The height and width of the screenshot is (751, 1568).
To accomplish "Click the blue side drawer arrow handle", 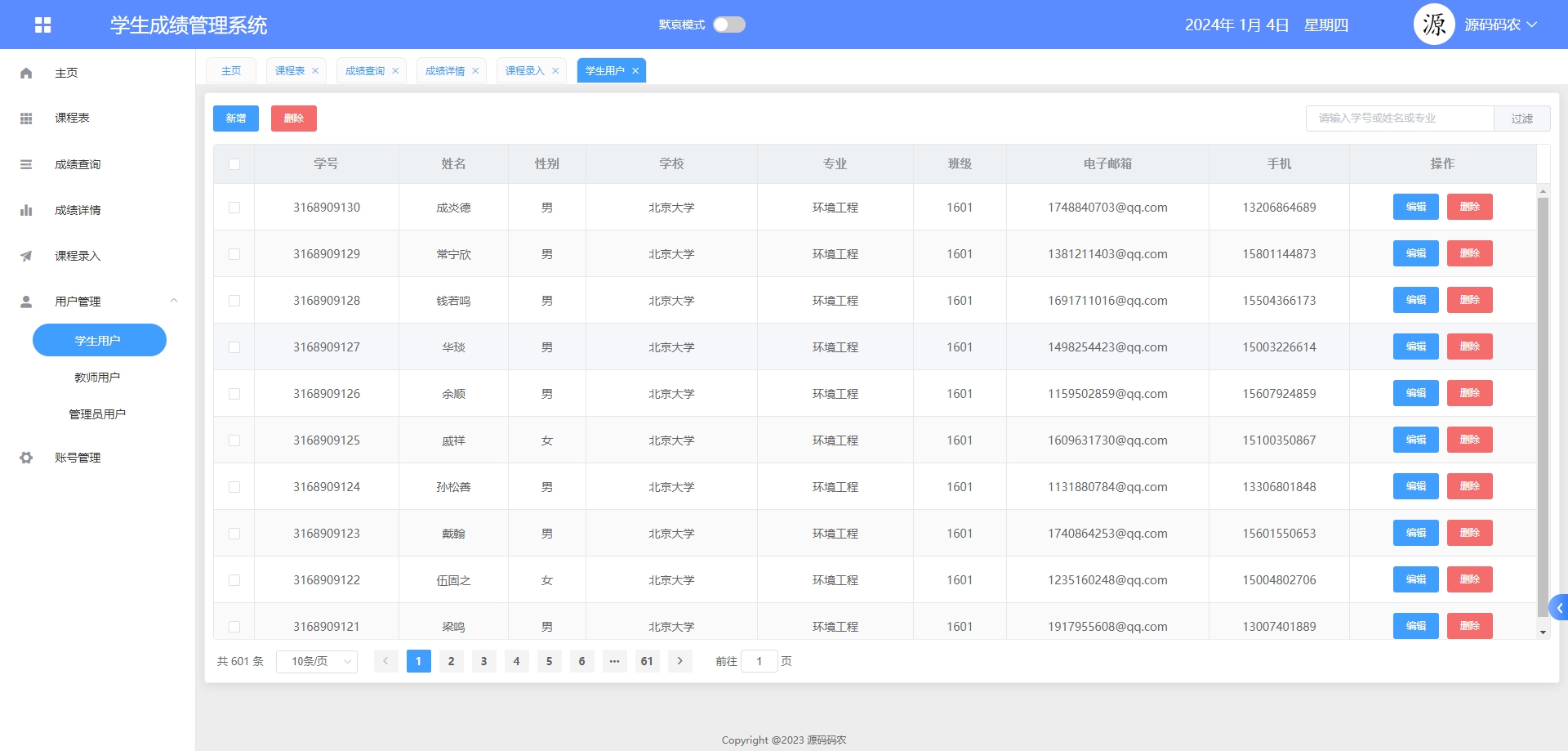I will [1559, 607].
